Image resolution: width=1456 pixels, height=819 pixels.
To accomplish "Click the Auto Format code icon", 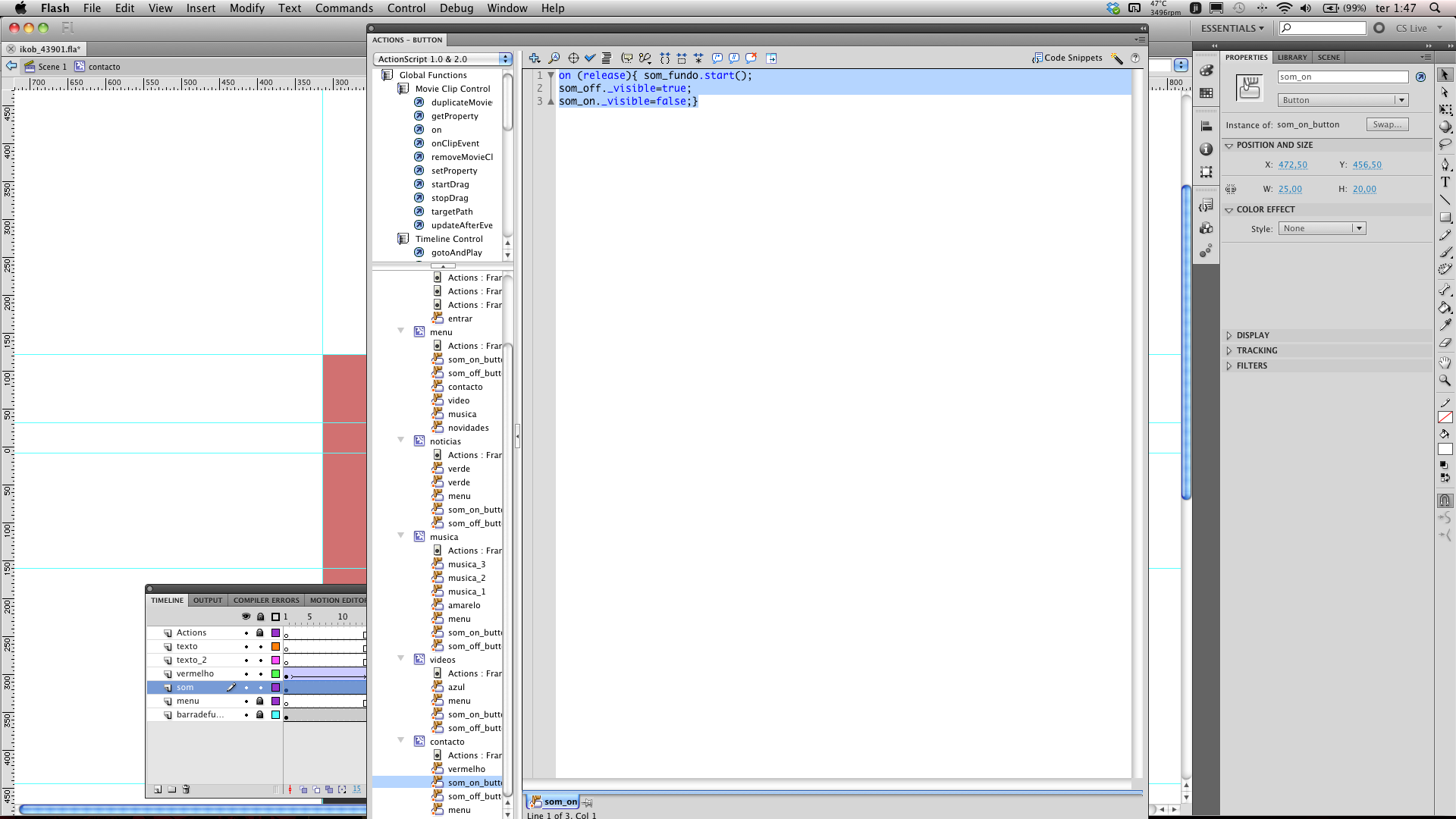I will point(607,58).
